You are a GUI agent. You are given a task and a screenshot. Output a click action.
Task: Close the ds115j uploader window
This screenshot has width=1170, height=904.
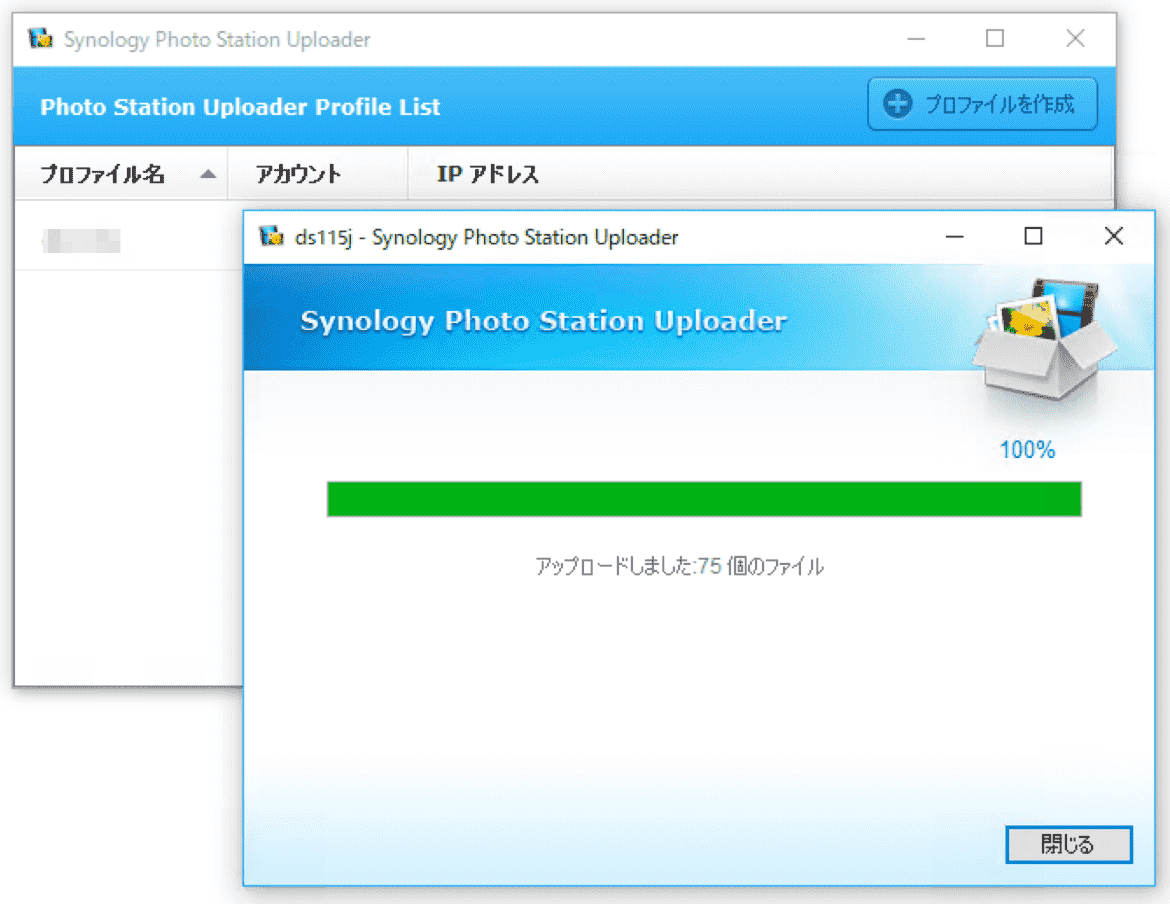pos(1113,236)
